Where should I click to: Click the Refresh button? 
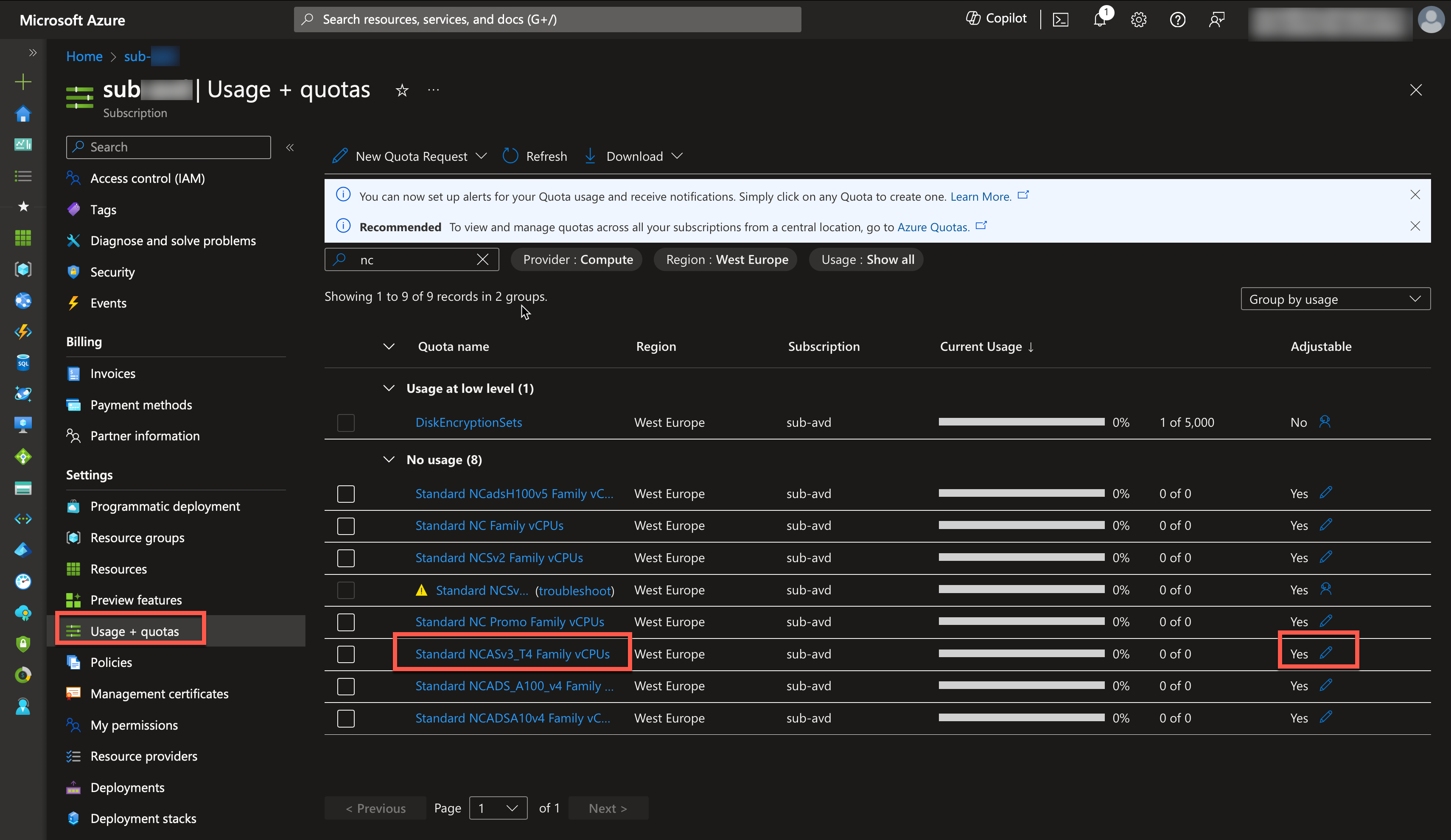click(535, 156)
